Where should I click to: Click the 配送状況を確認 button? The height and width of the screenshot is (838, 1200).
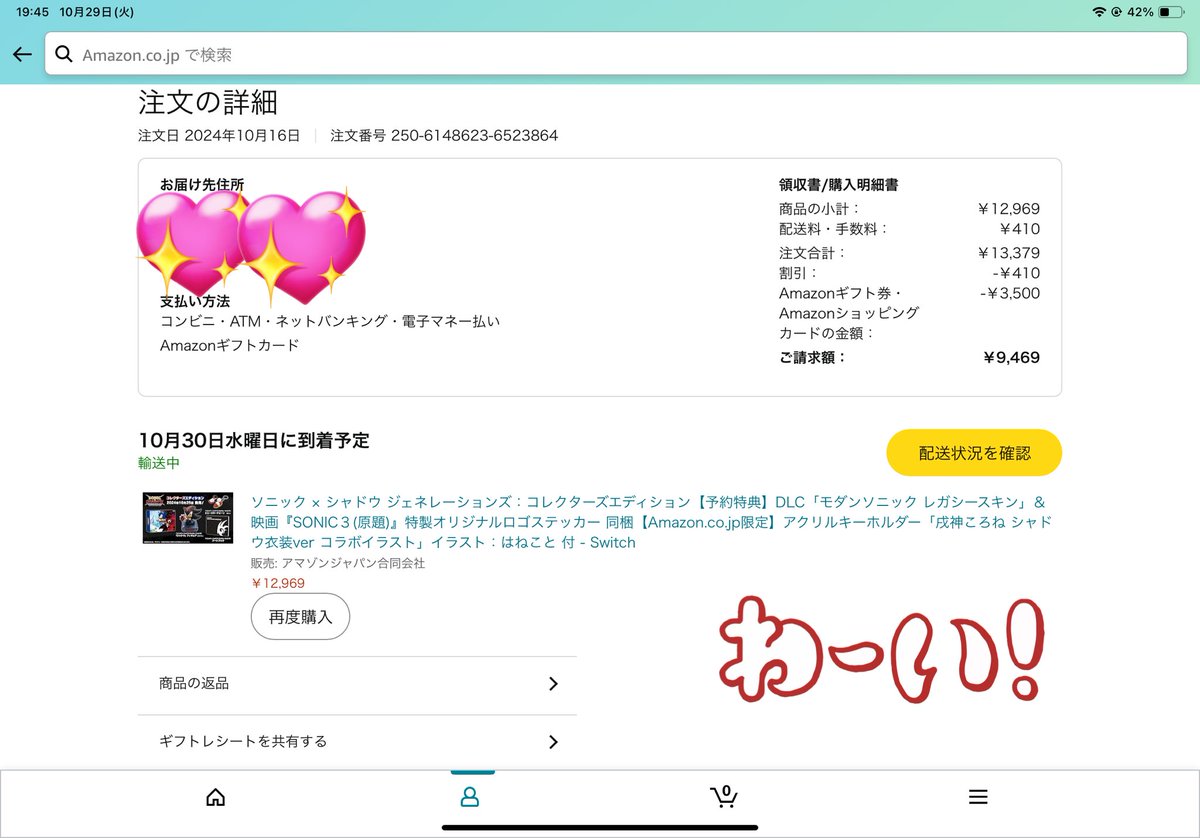(974, 453)
